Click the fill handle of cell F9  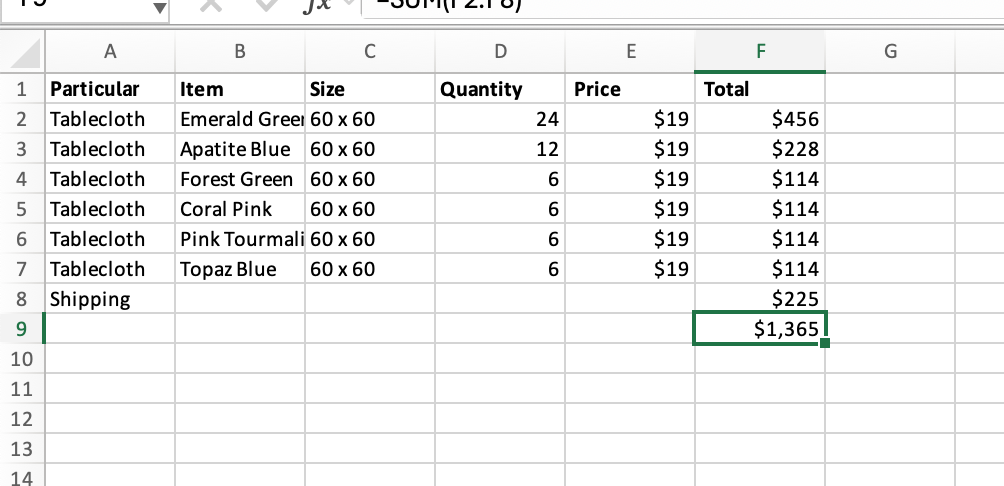coord(825,343)
